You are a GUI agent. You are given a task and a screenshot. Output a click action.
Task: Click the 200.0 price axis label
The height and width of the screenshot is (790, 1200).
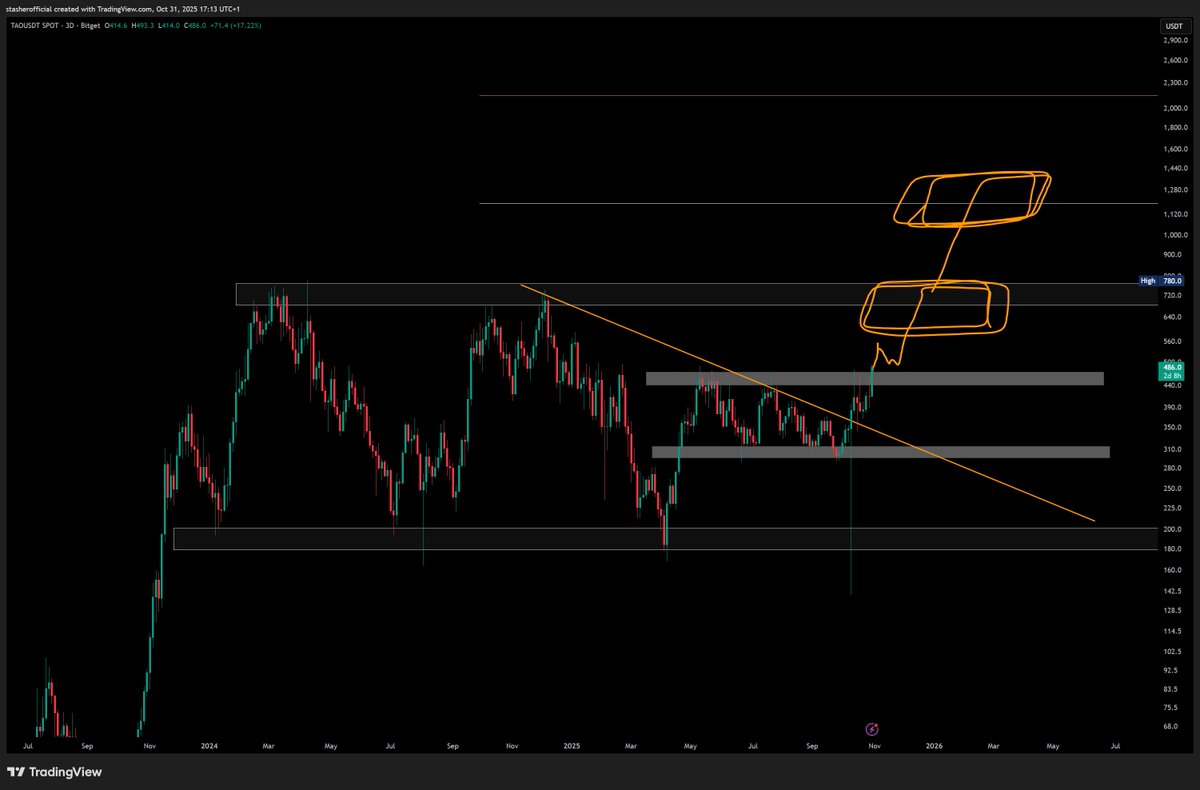coord(1174,529)
